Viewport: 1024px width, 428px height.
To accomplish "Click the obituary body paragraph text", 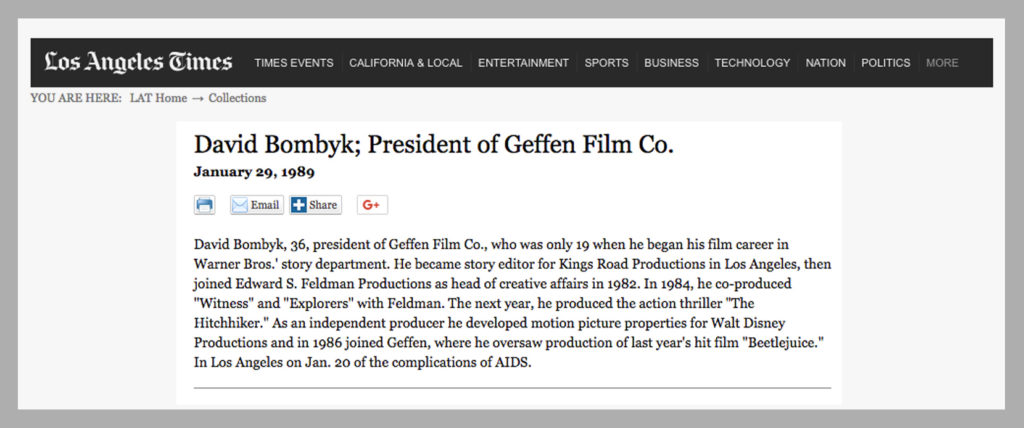I will coord(513,304).
